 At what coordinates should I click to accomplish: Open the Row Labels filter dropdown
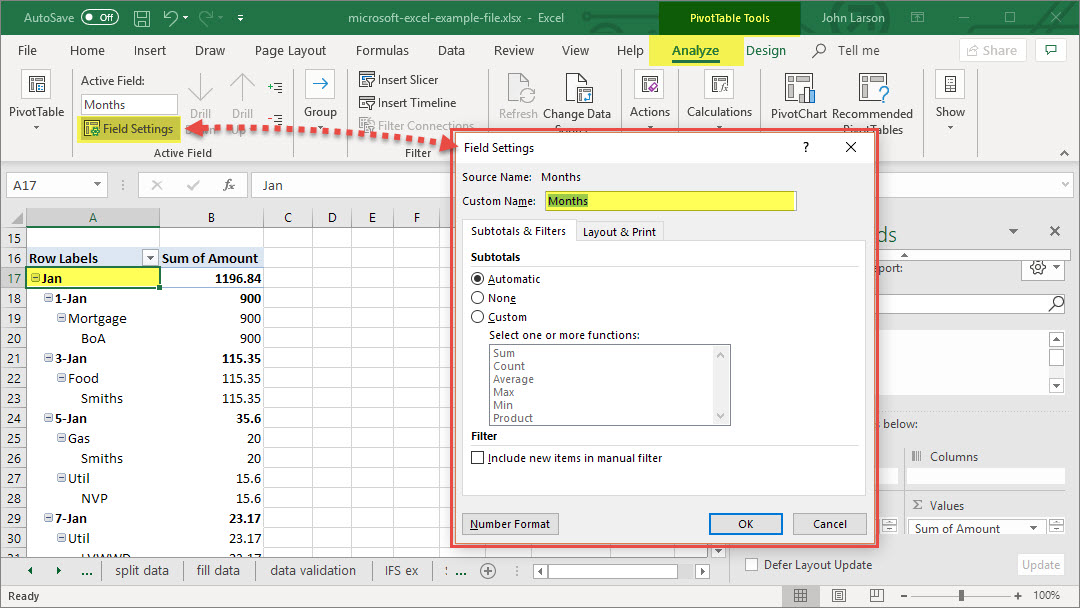150,258
